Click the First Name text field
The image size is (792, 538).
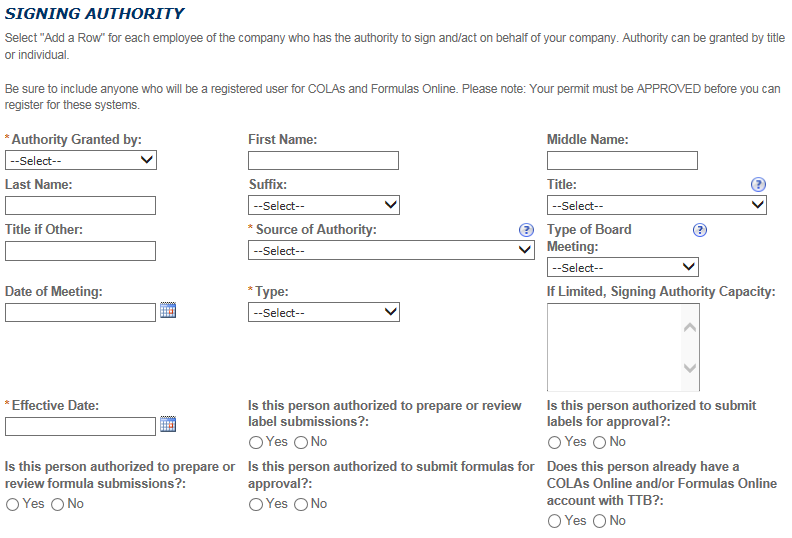323,160
